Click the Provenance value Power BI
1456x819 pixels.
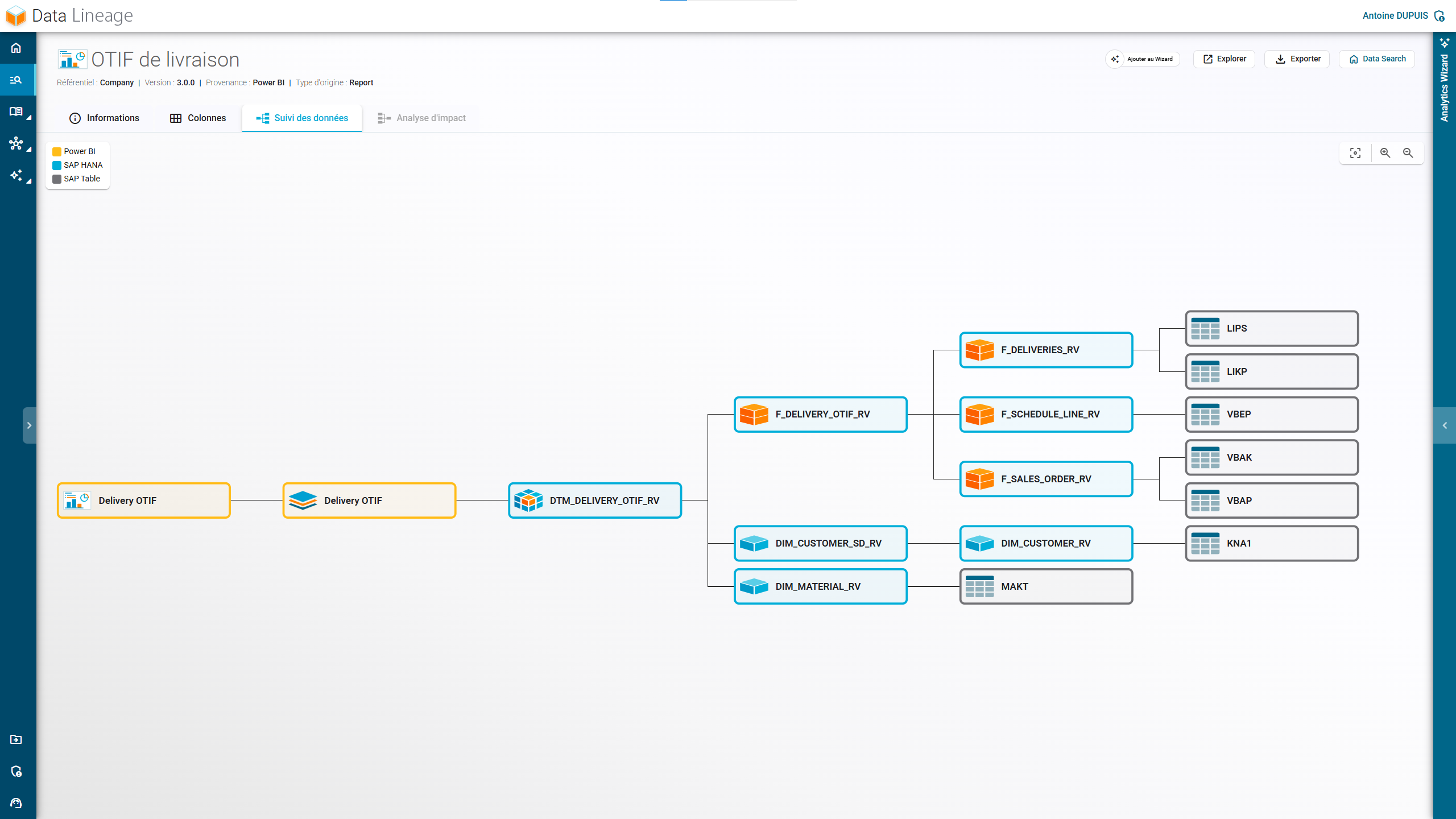point(268,83)
